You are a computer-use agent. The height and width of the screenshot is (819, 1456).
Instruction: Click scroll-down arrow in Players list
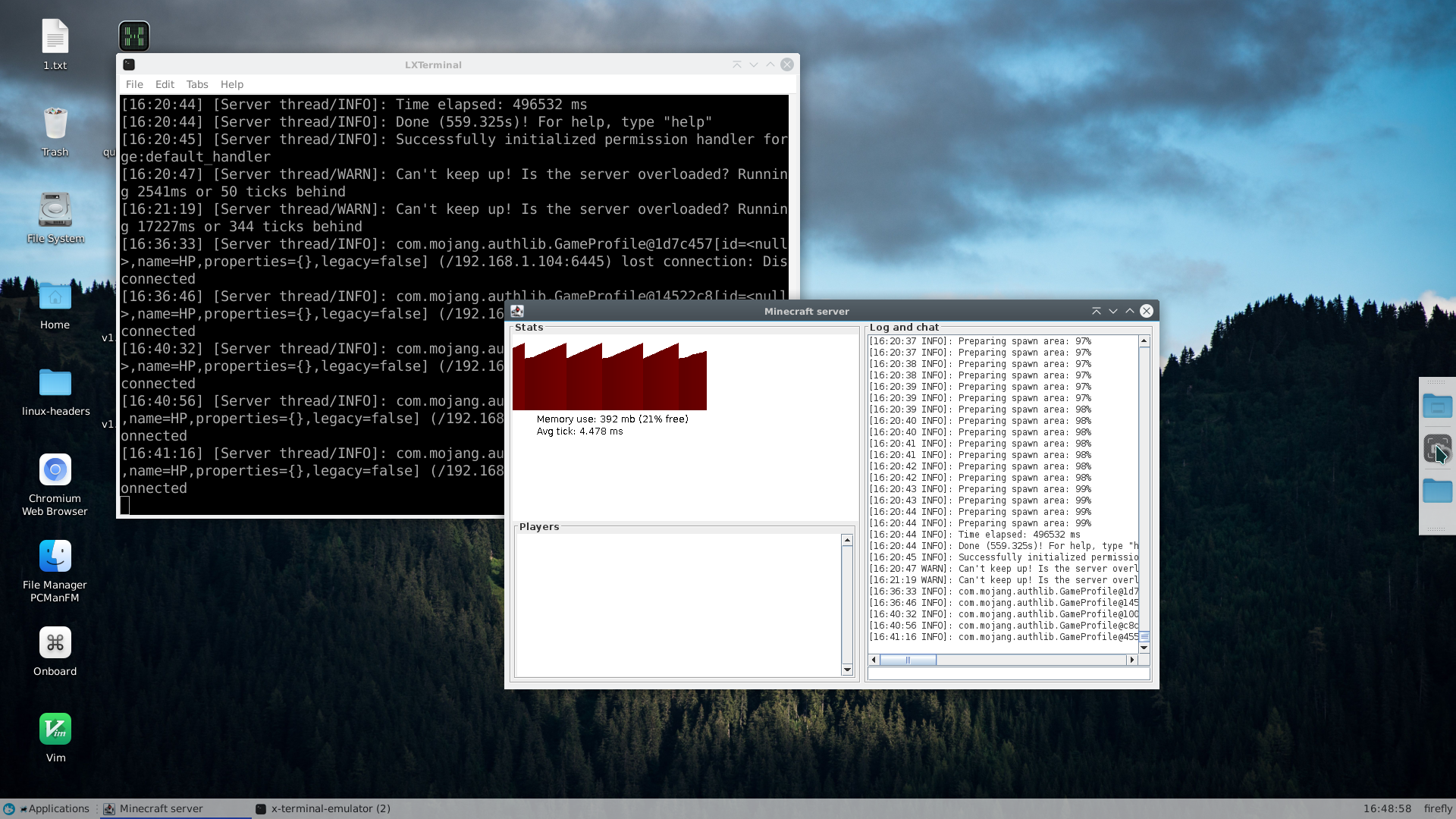click(x=847, y=670)
